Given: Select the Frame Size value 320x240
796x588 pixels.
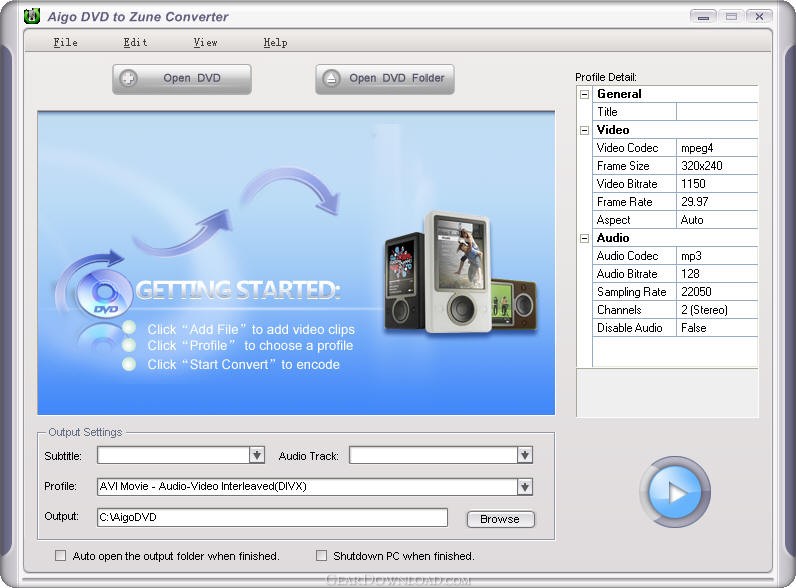Looking at the screenshot, I should point(717,166).
